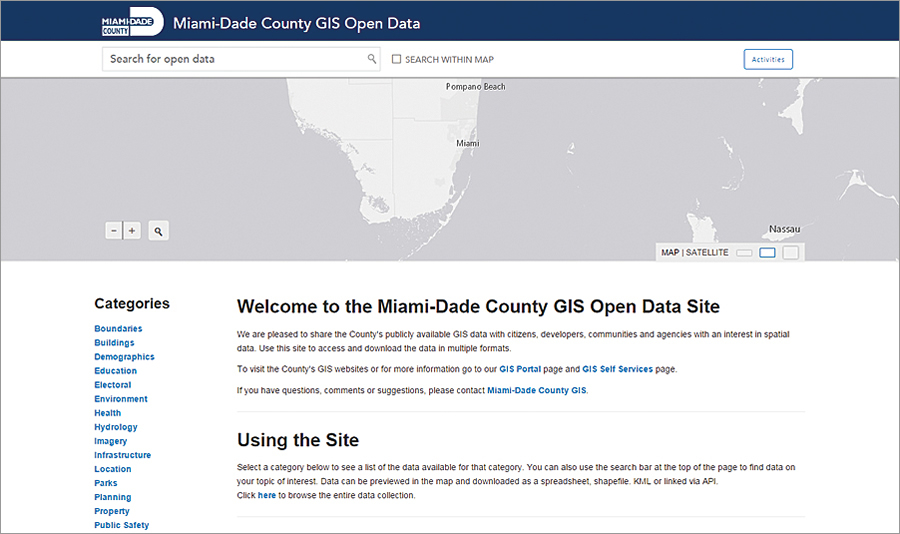Screen dimensions: 900x534
Task: Click the Using the Site heading
Action: [x=298, y=440]
